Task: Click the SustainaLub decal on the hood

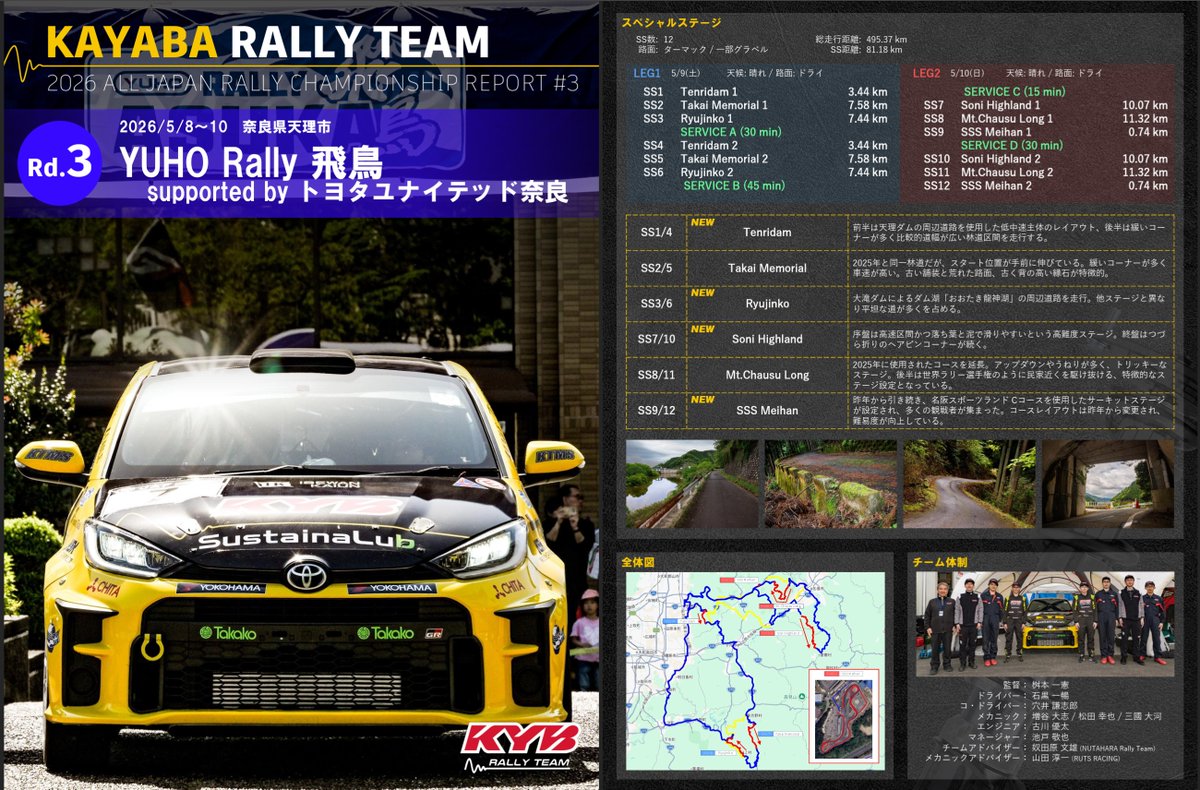Action: pos(305,541)
